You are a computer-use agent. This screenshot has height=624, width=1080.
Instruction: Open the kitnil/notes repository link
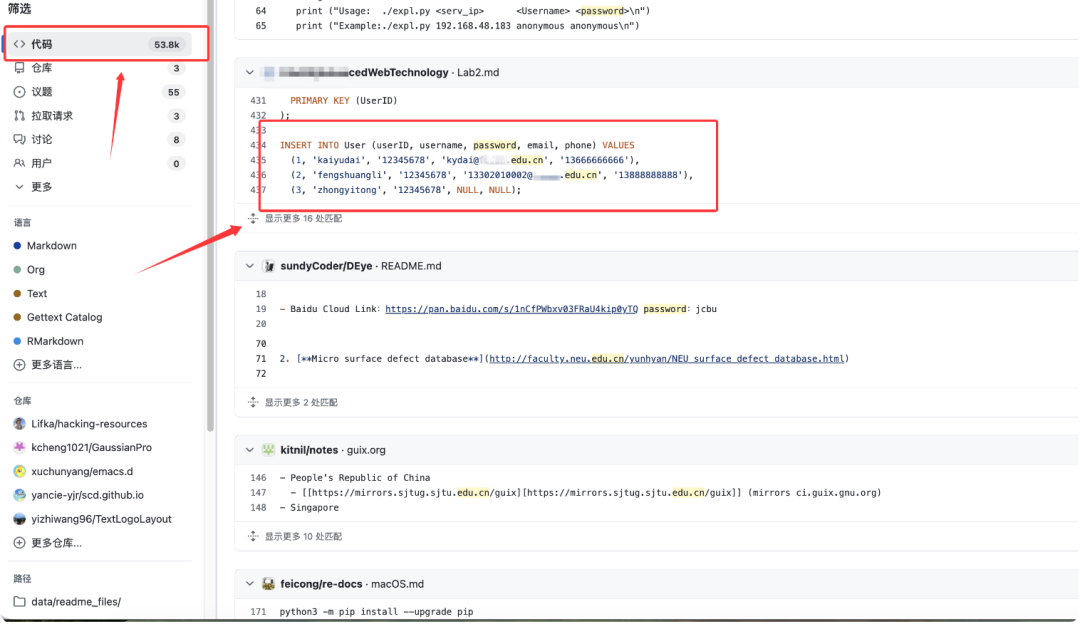[x=309, y=450]
